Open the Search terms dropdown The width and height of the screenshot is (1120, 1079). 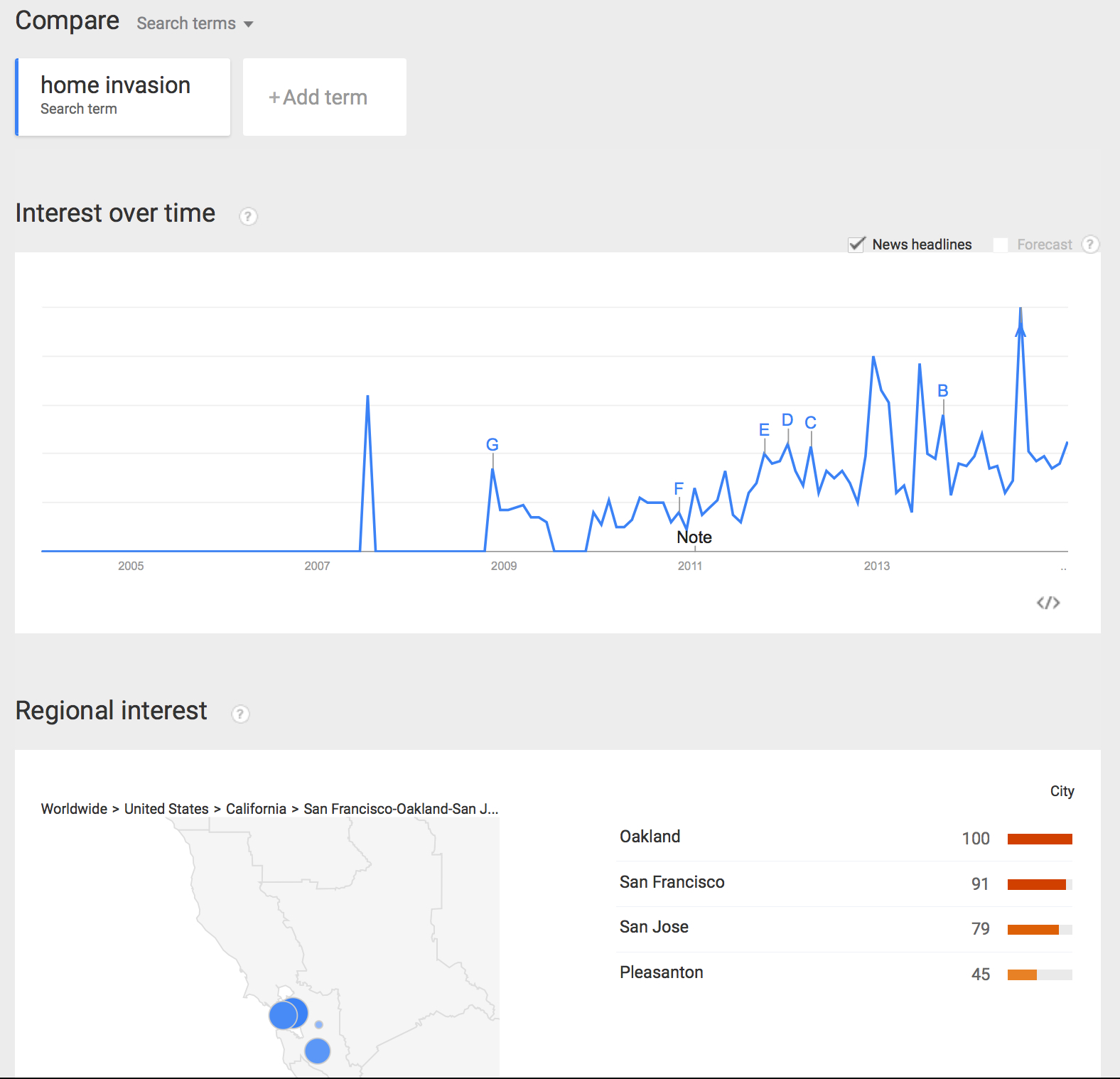(195, 23)
